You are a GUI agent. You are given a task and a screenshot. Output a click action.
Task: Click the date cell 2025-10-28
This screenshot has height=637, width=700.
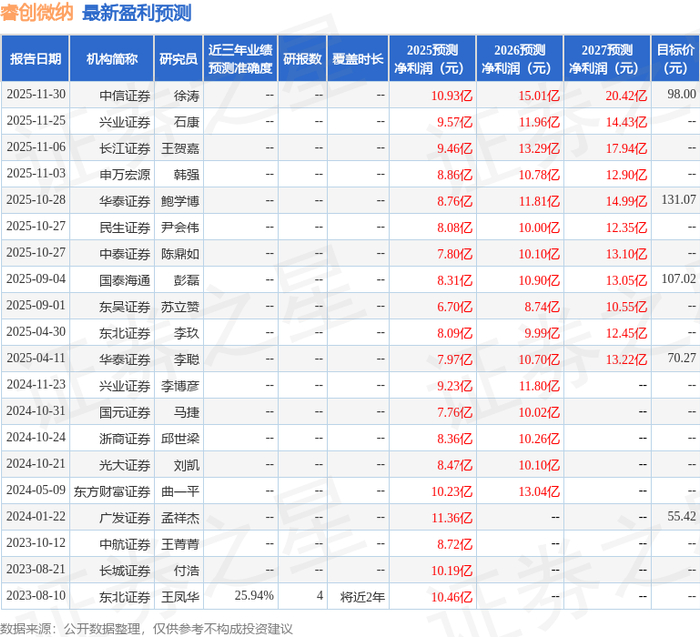[x=36, y=200]
